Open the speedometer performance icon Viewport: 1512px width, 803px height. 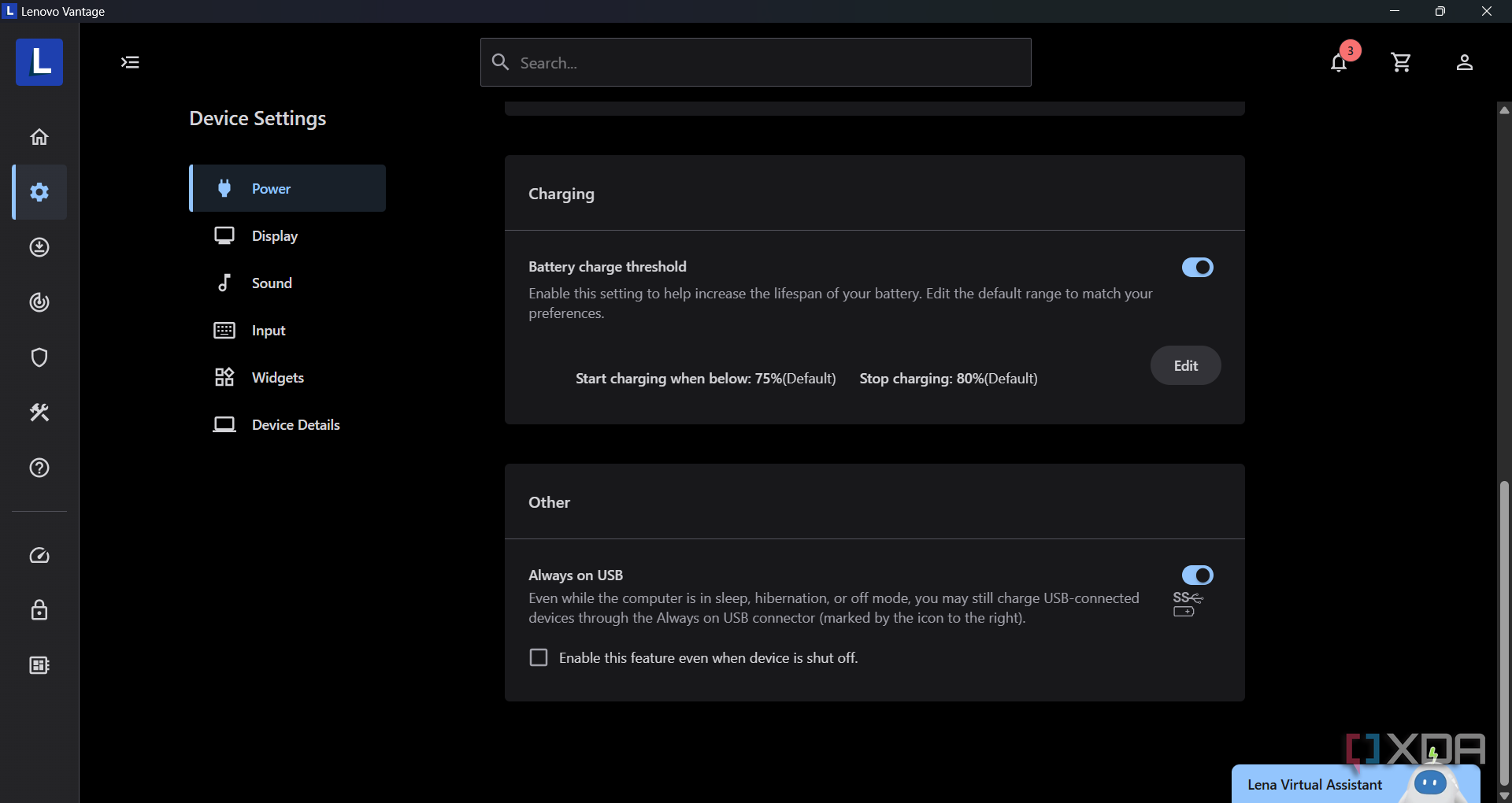pos(39,556)
